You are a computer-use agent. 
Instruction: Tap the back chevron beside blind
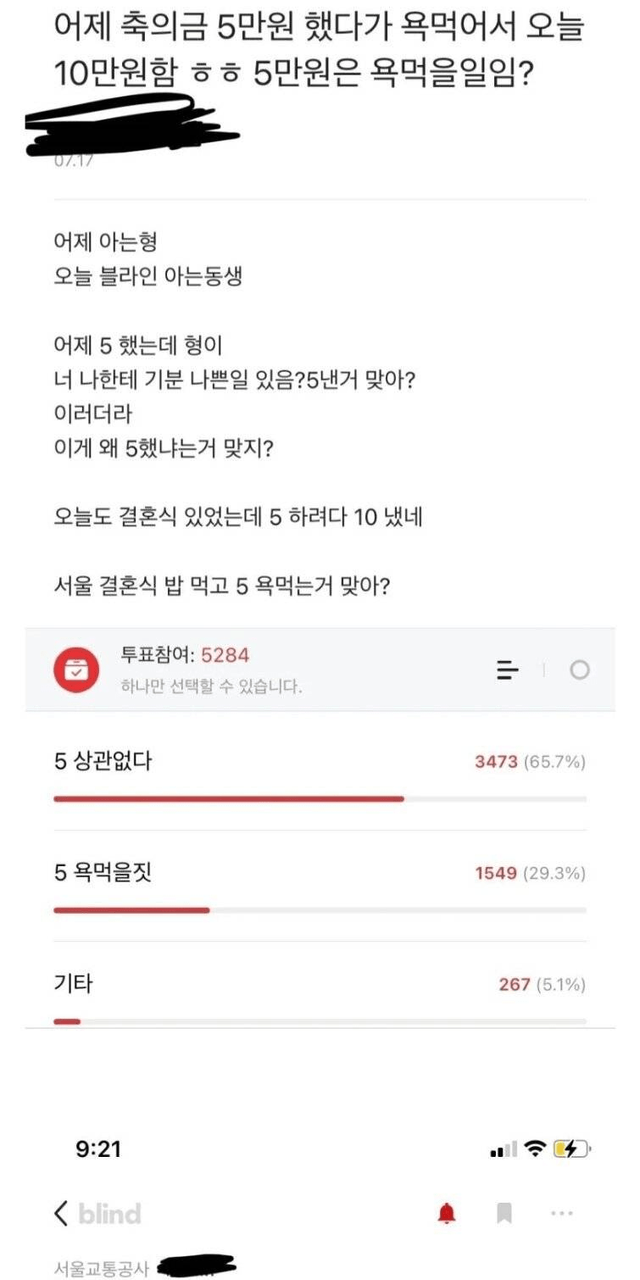pyautogui.click(x=62, y=1214)
